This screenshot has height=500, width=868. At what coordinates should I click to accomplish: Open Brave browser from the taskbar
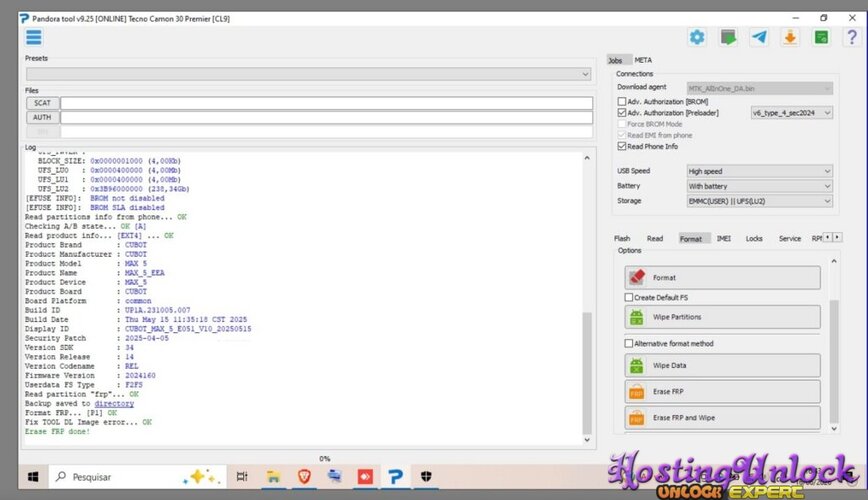pyautogui.click(x=304, y=476)
